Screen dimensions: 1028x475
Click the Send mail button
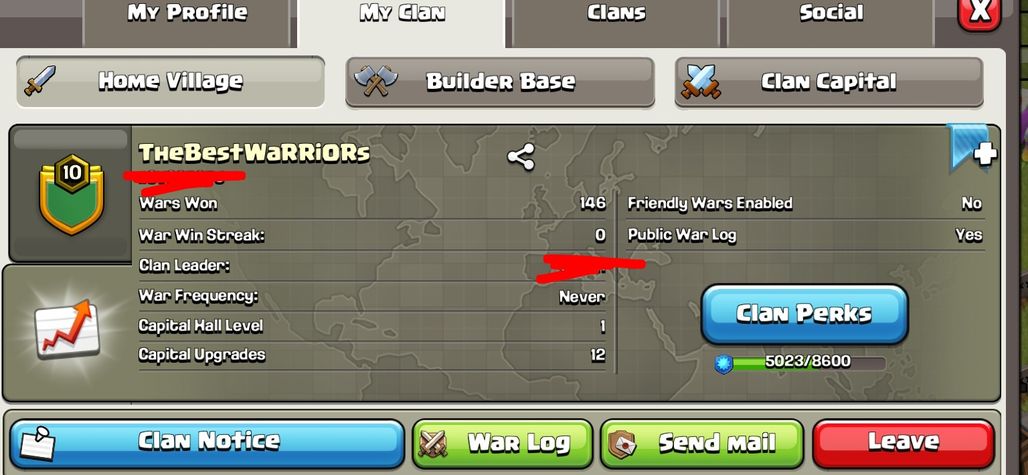tap(702, 444)
